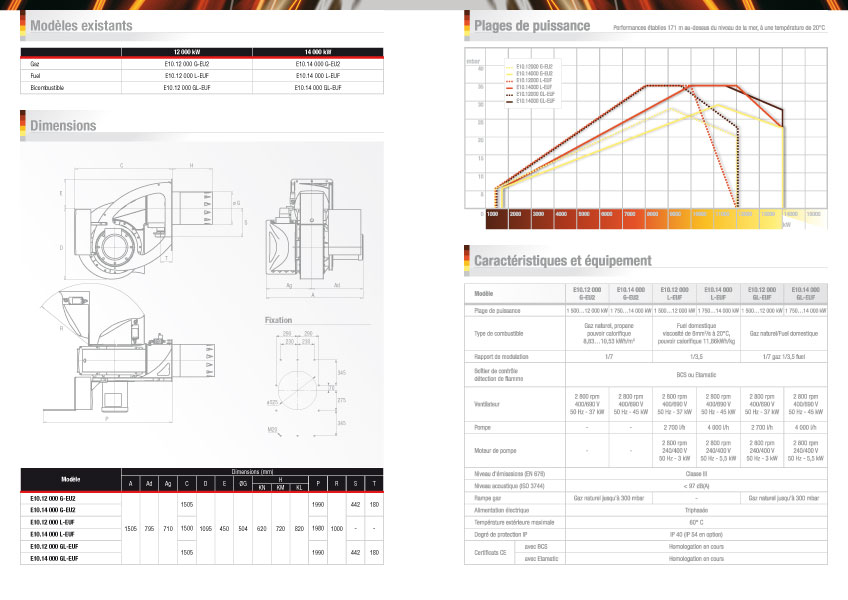This screenshot has width=848, height=600.
Task: Select the "Gaz" row label in models table
Action: tap(35, 64)
